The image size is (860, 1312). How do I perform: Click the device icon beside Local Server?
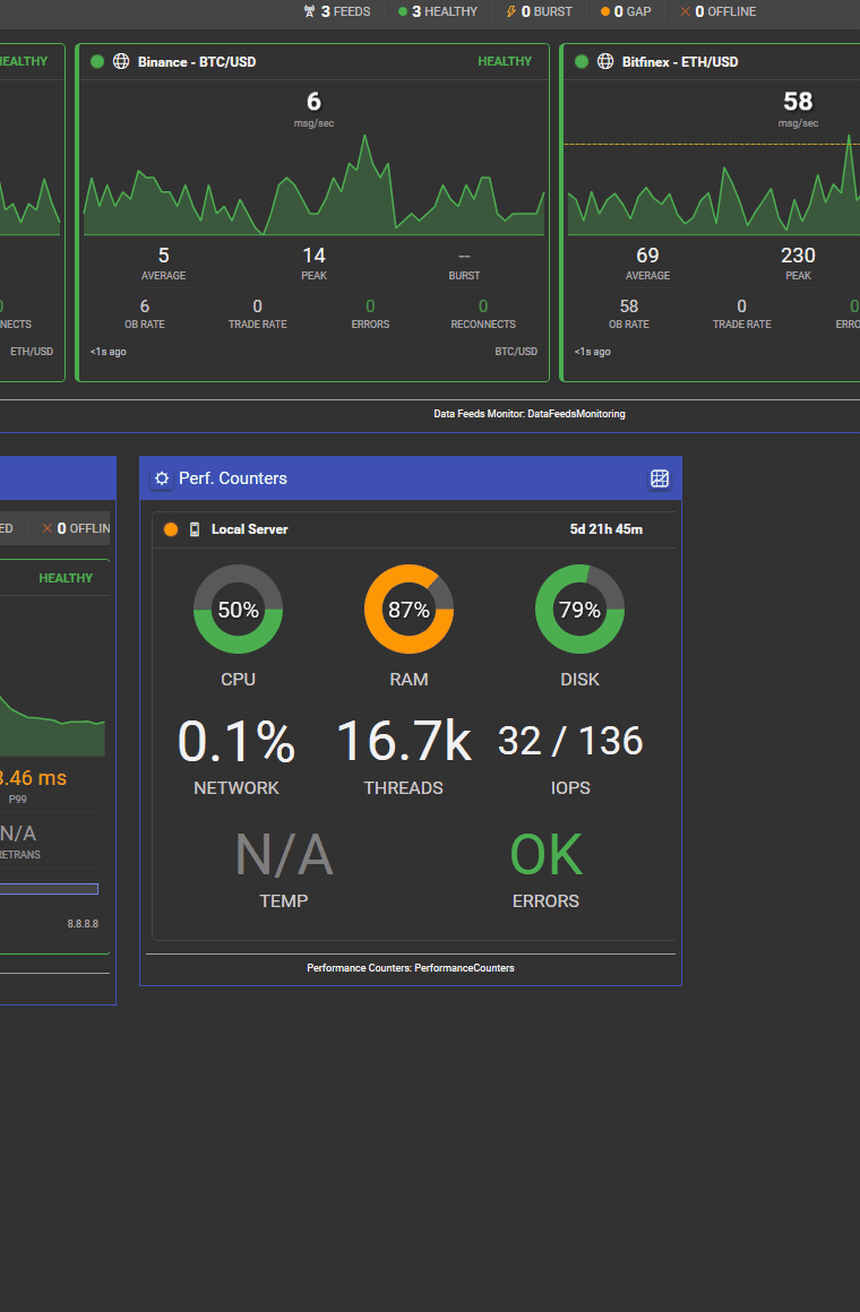click(195, 529)
